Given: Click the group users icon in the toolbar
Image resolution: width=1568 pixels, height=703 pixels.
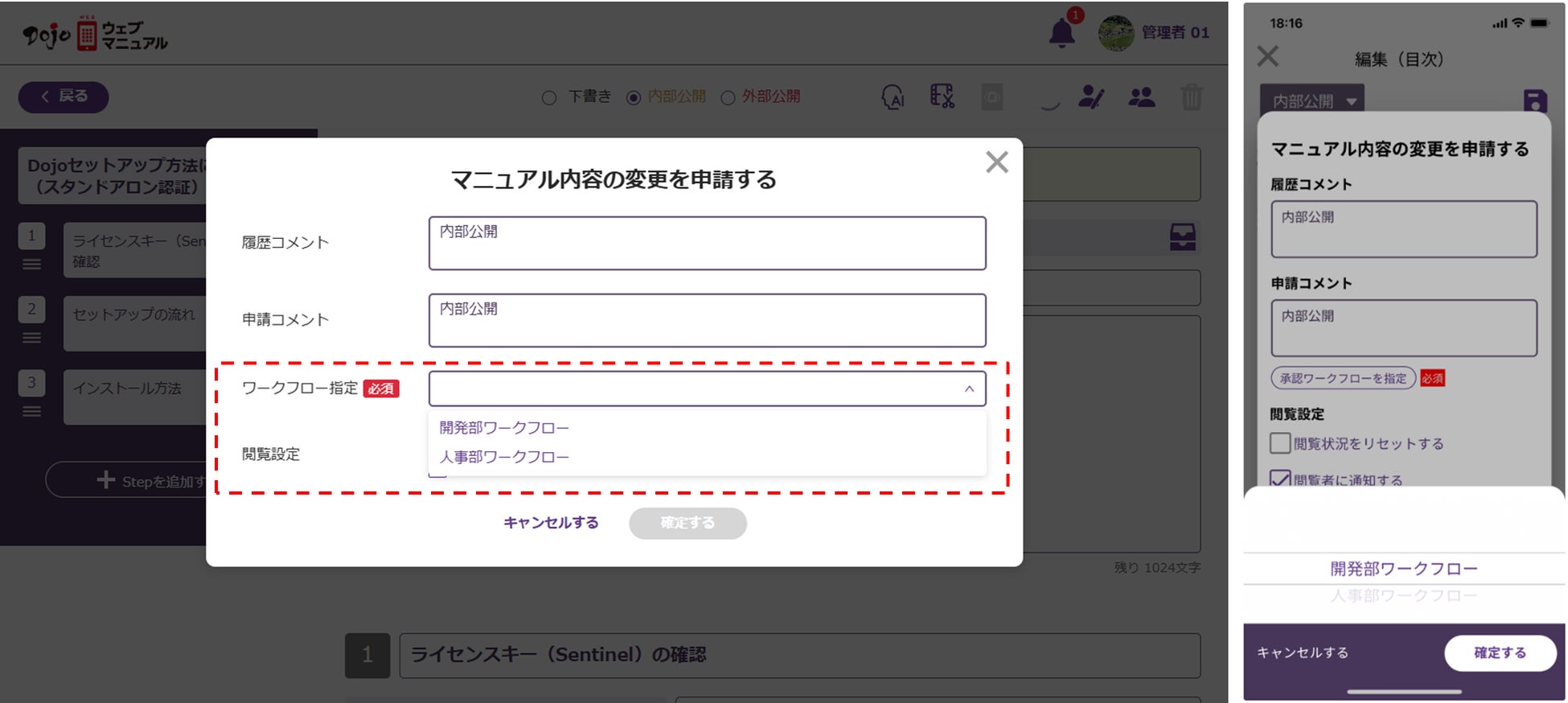Looking at the screenshot, I should pos(1142,97).
